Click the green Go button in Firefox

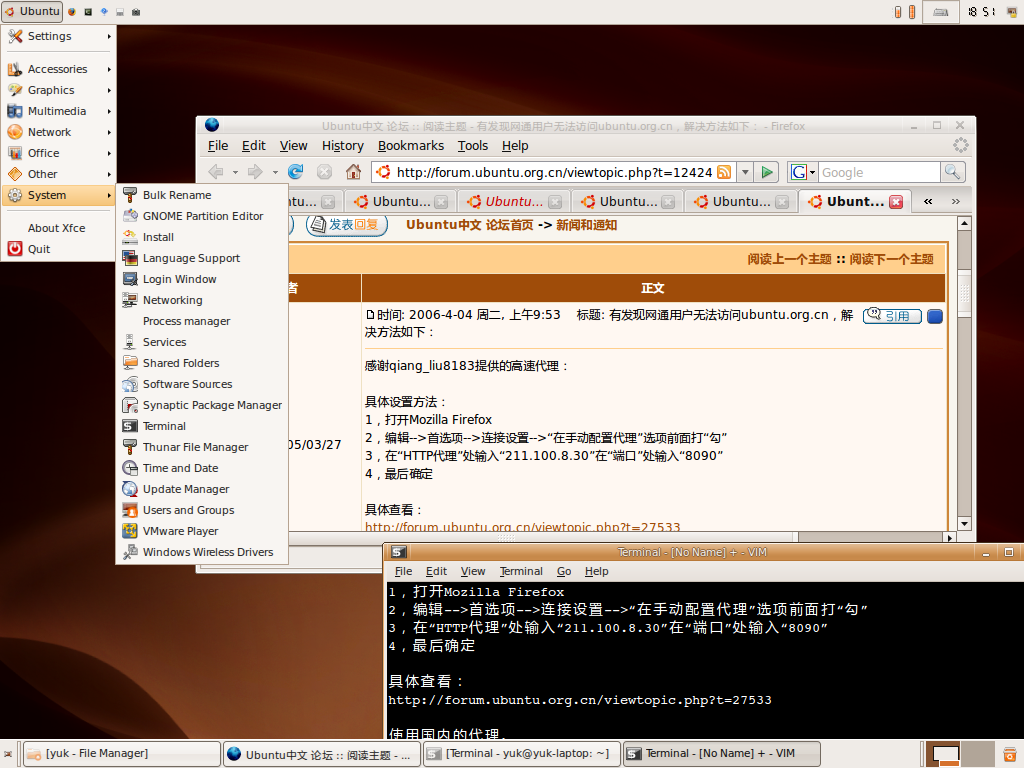tap(767, 172)
